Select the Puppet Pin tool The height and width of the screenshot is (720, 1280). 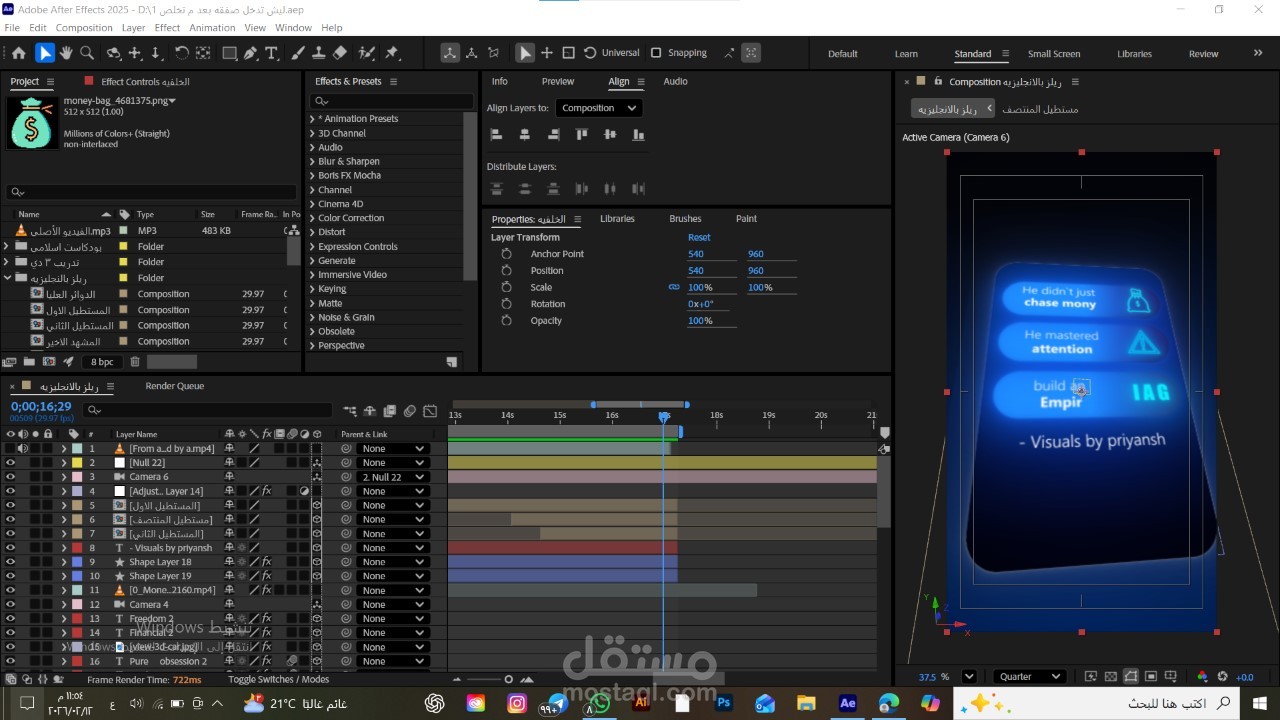point(392,53)
